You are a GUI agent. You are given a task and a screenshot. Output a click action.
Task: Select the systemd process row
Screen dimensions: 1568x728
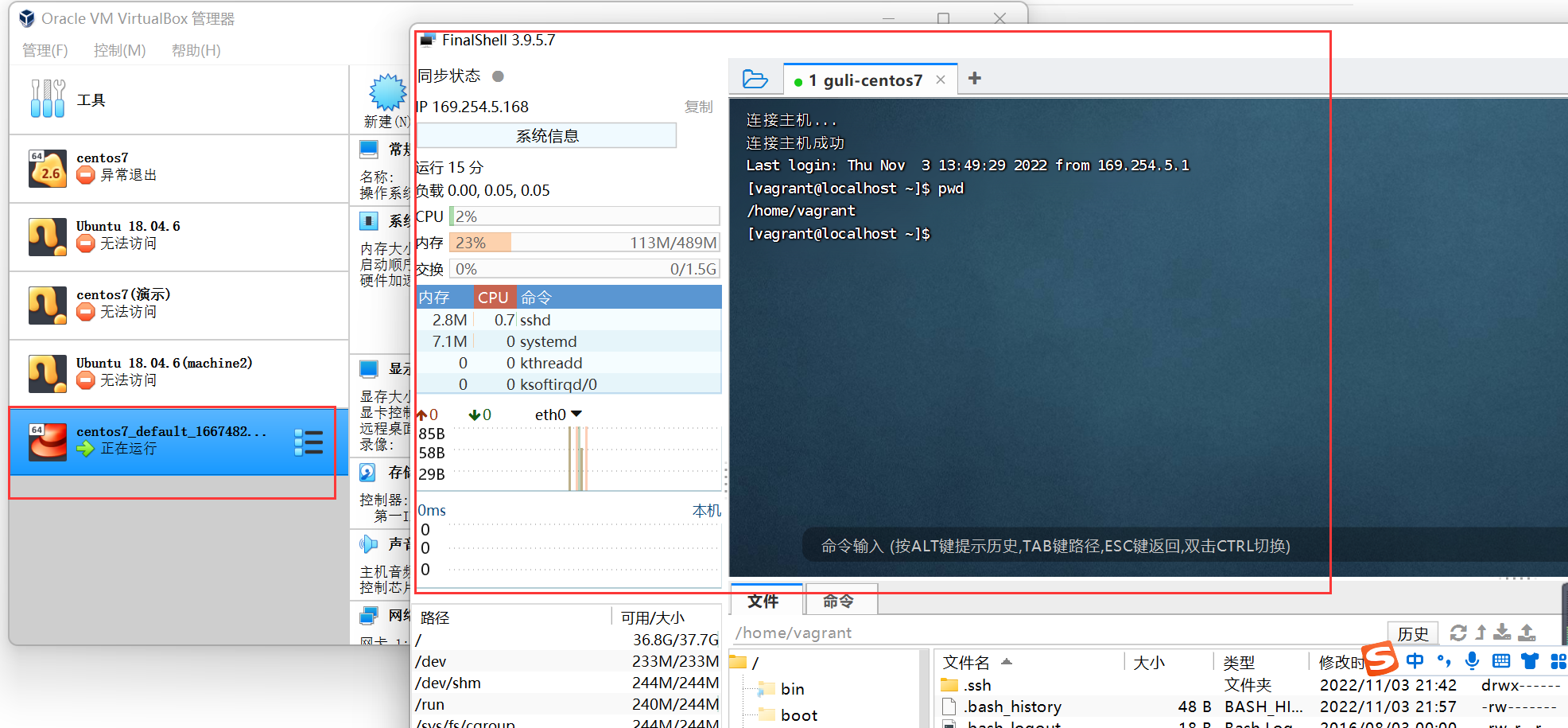569,341
